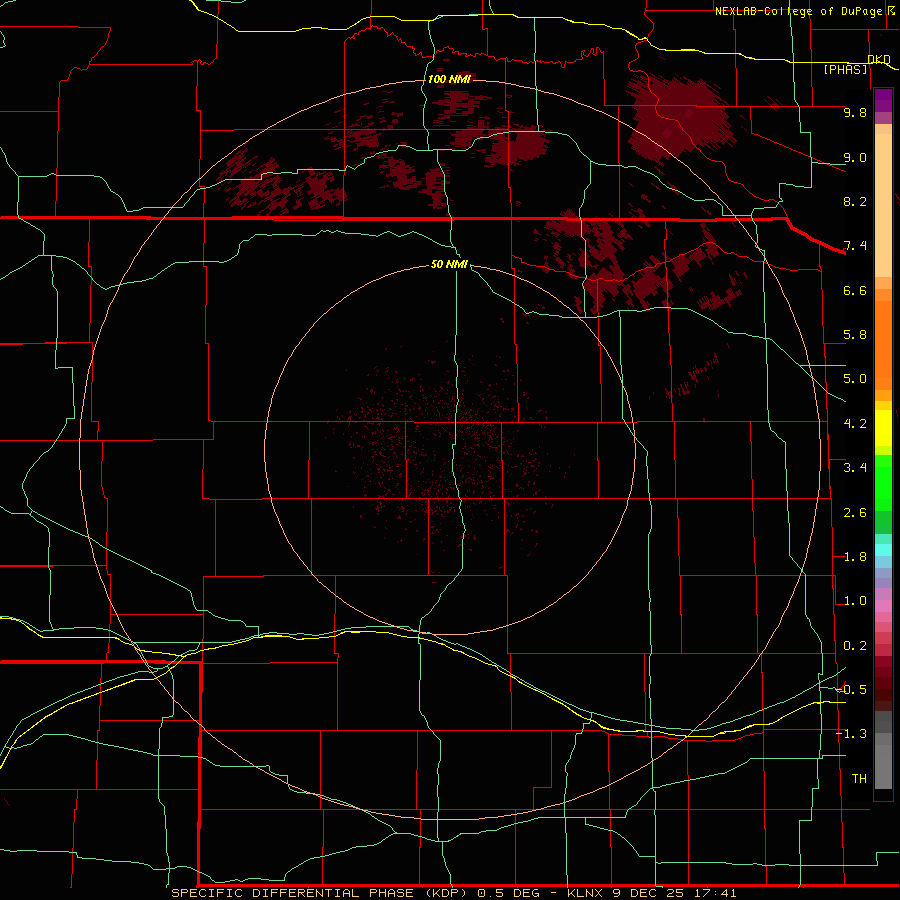Click the 7.4 color scale value
The width and height of the screenshot is (900, 900).
[x=855, y=246]
